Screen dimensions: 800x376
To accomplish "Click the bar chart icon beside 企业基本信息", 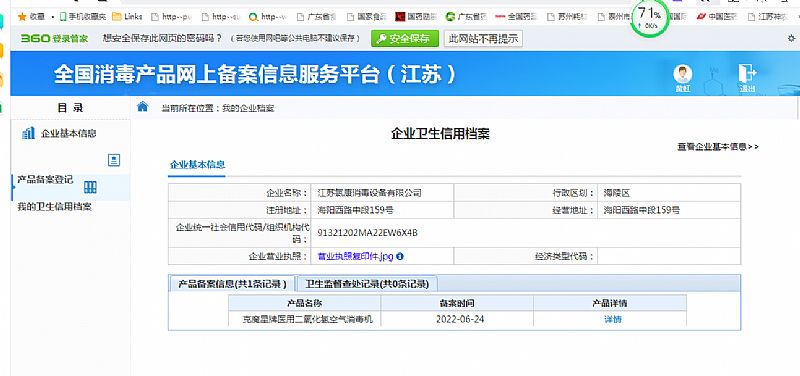I will coord(29,134).
